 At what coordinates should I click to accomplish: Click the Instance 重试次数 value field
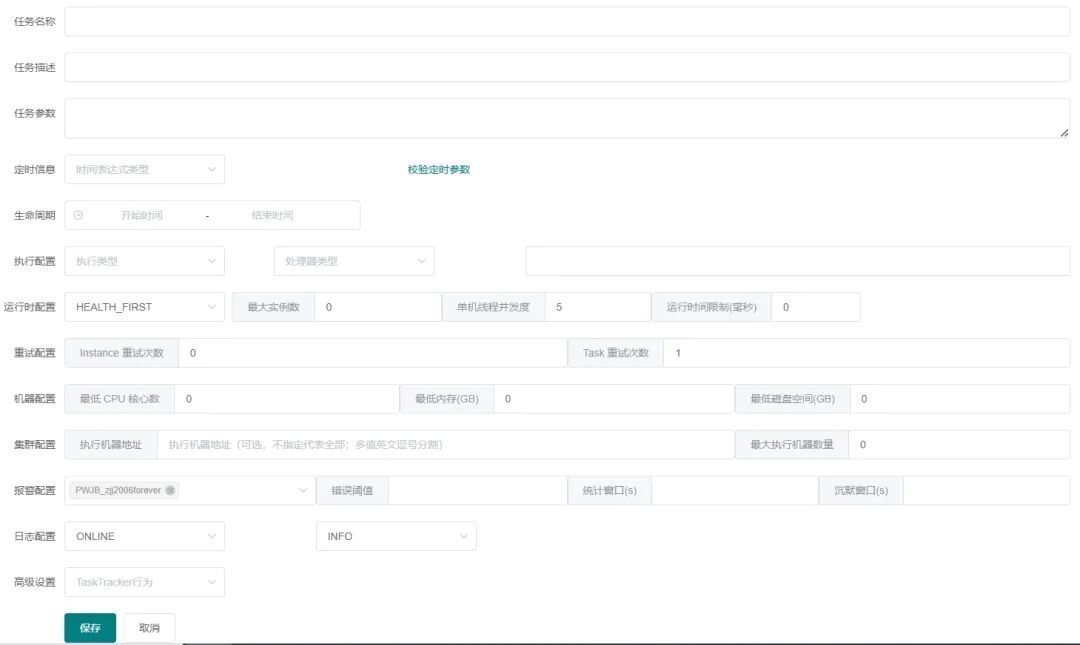373,353
